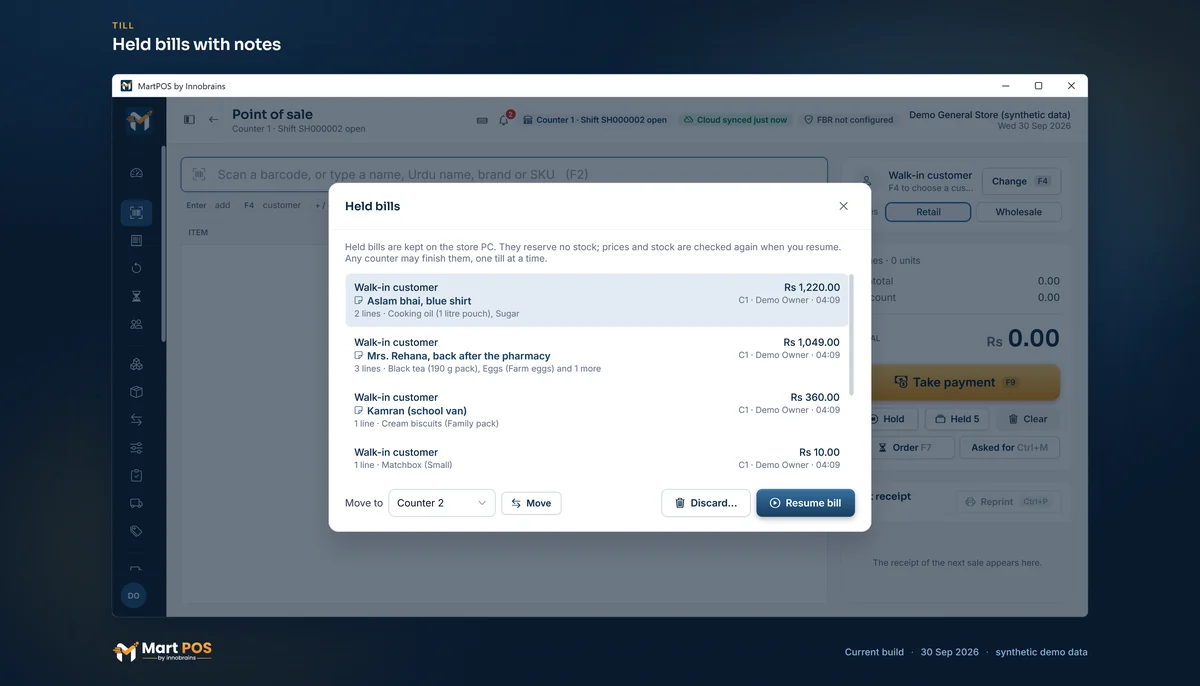Open the single box inventory sidebar icon
1200x686 pixels.
coord(137,392)
